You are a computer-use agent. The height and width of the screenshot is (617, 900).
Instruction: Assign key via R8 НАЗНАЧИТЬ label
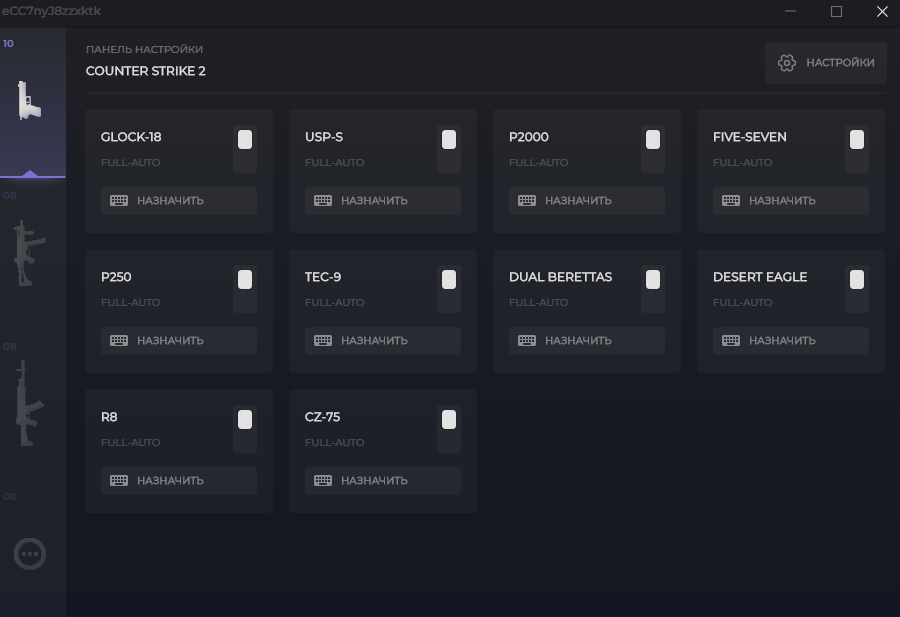click(x=170, y=480)
